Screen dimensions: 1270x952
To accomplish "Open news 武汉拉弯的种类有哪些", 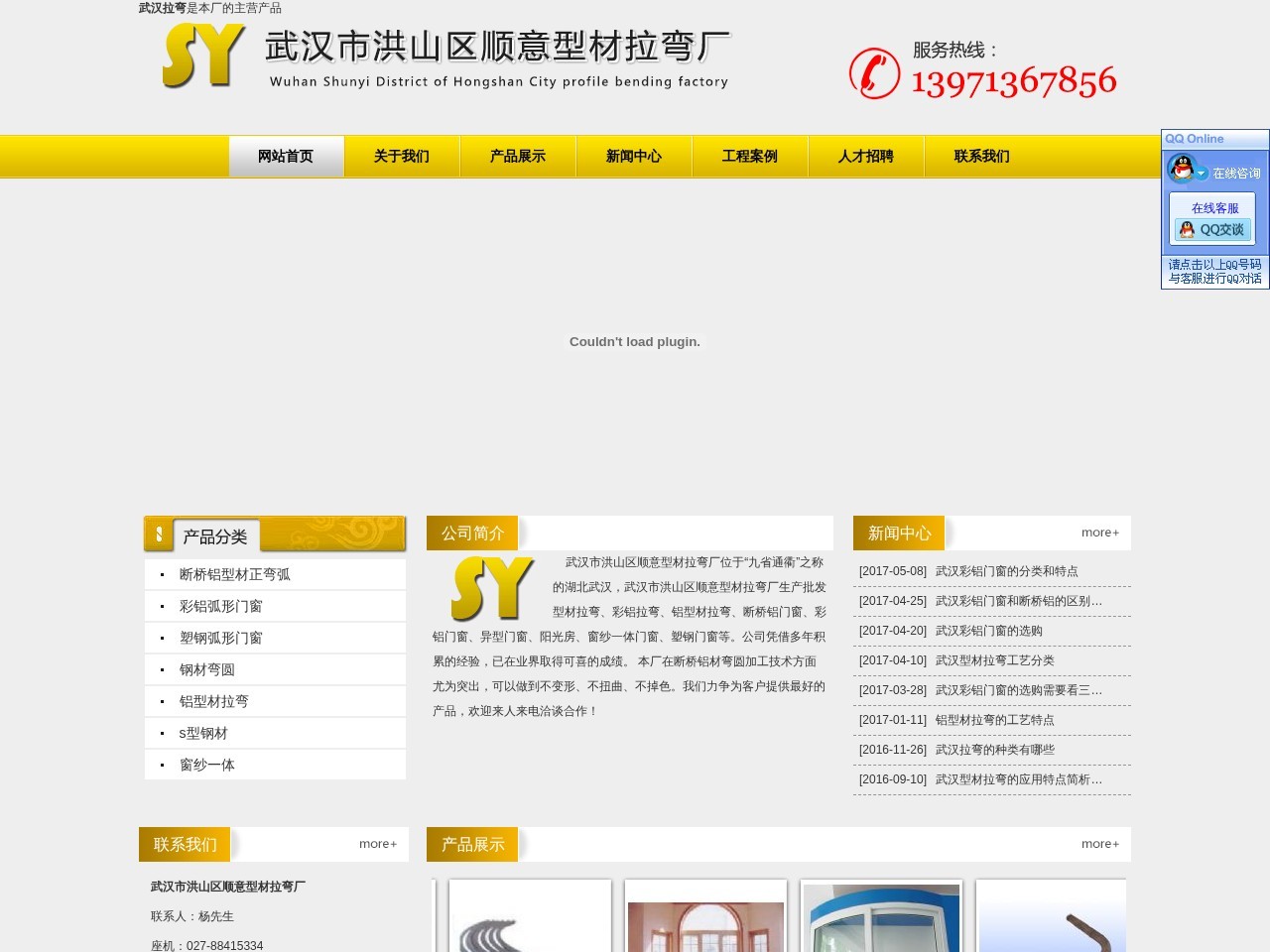I will click(995, 750).
